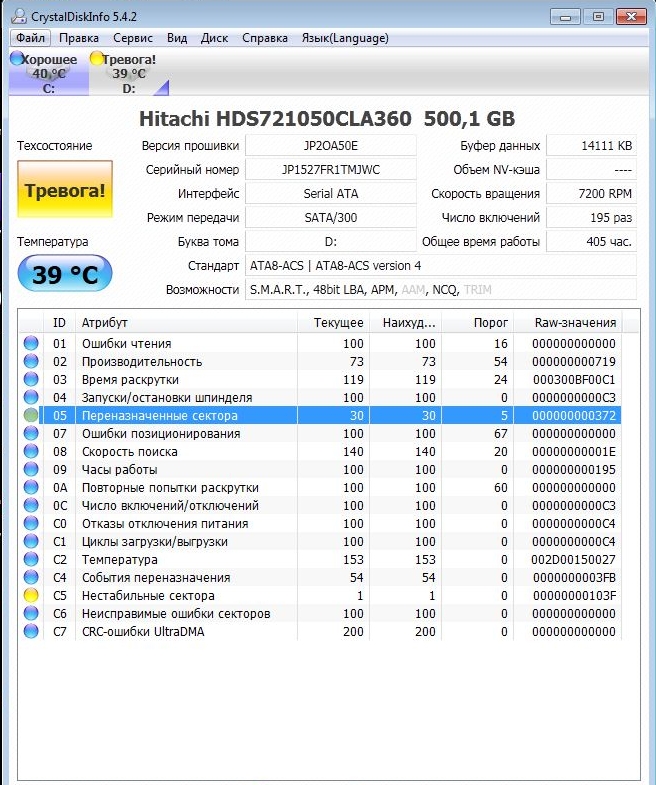Screen dimensions: 656x785
Task: Select the Переназначенные сектора row text
Action: (160, 416)
